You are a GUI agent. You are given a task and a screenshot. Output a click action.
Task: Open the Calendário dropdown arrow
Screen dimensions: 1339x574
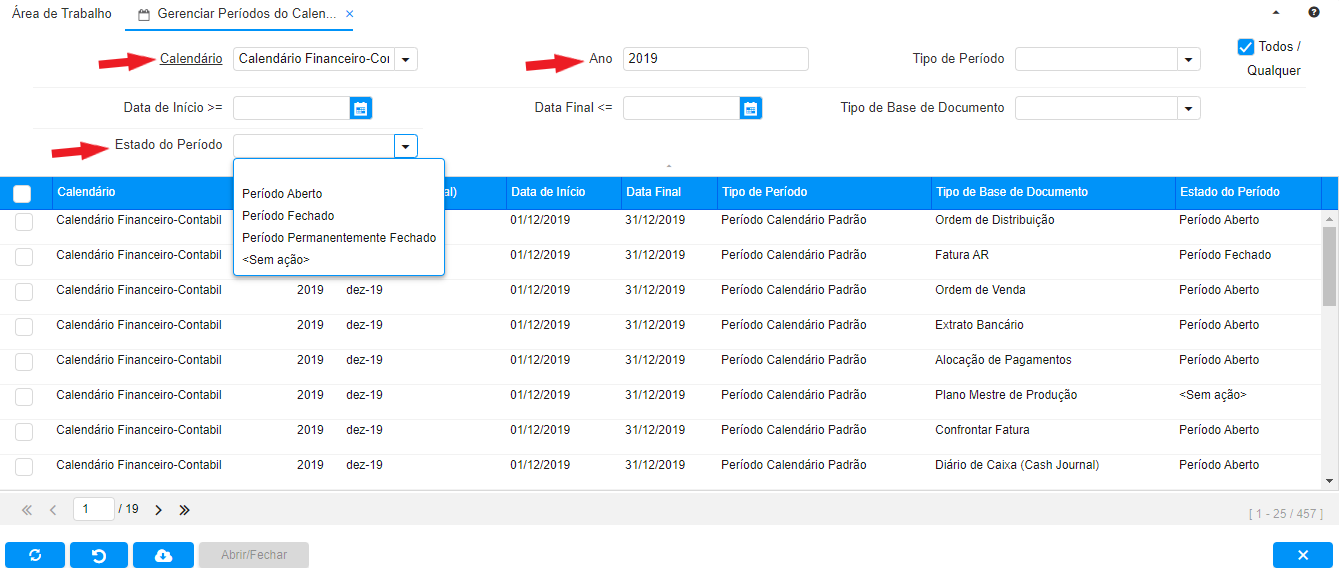(x=406, y=60)
